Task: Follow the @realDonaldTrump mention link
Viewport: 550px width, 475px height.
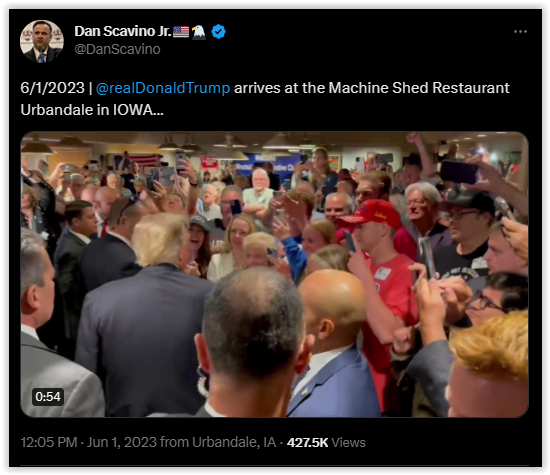Action: 163,88
